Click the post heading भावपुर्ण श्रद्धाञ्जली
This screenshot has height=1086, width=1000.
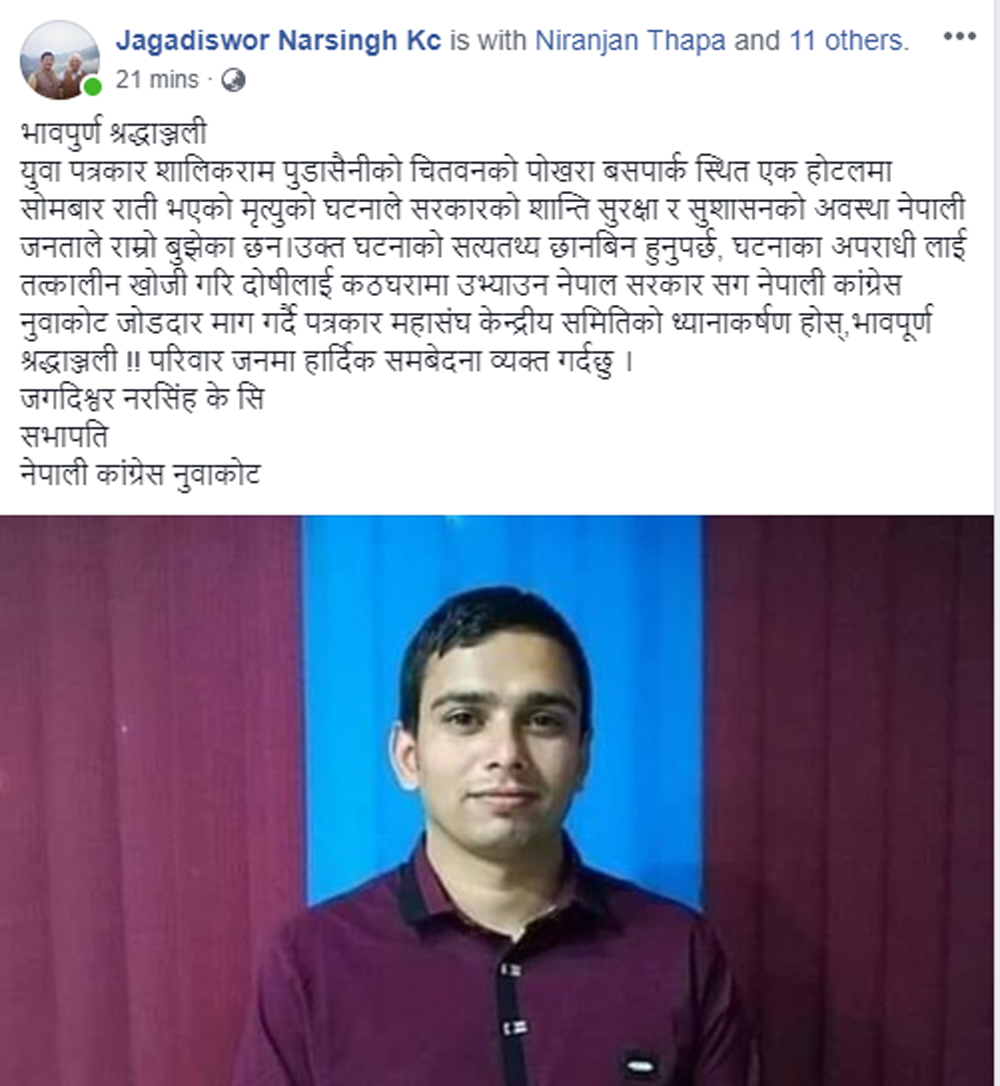click(x=114, y=134)
